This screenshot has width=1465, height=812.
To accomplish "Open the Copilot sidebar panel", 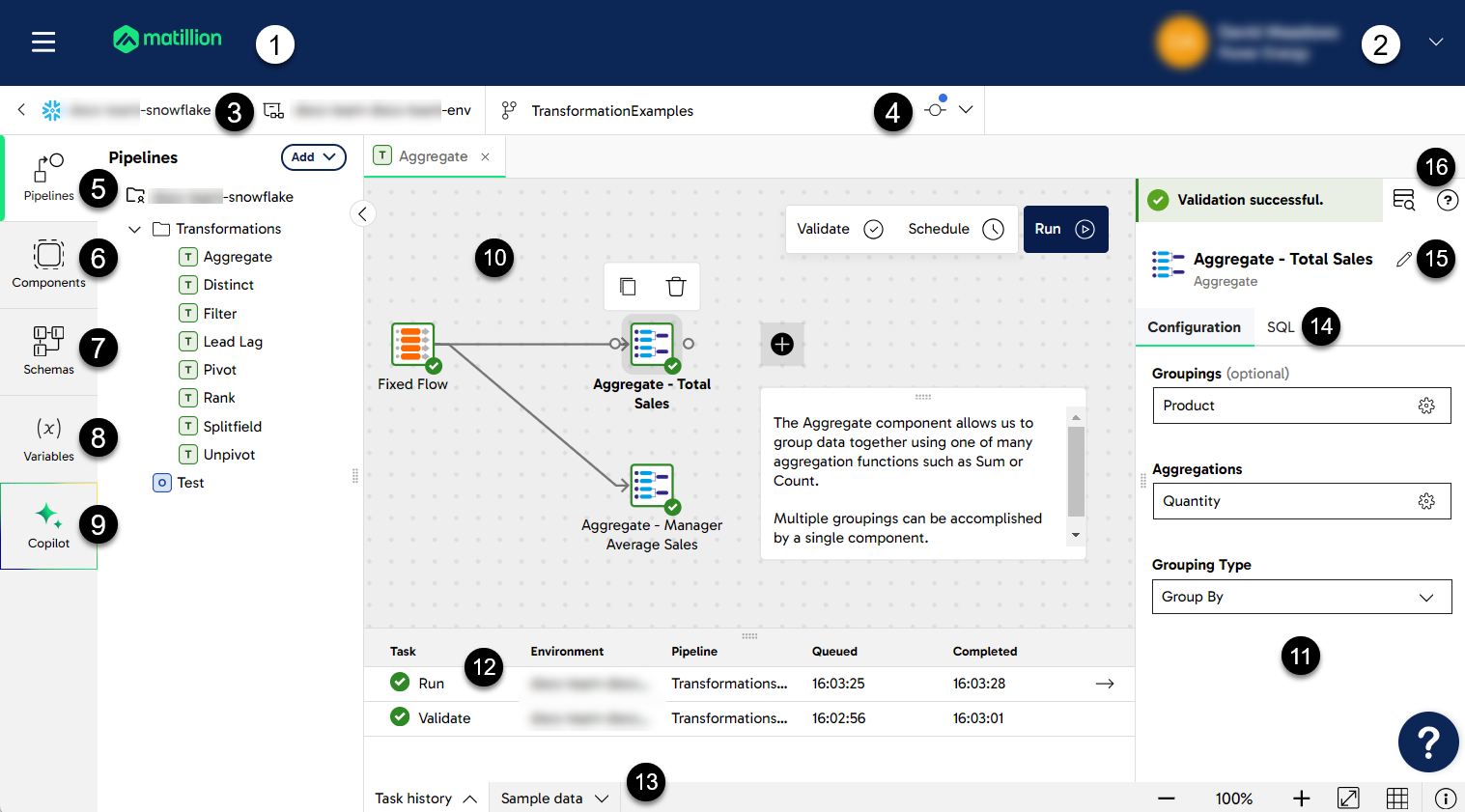I will (x=48, y=526).
